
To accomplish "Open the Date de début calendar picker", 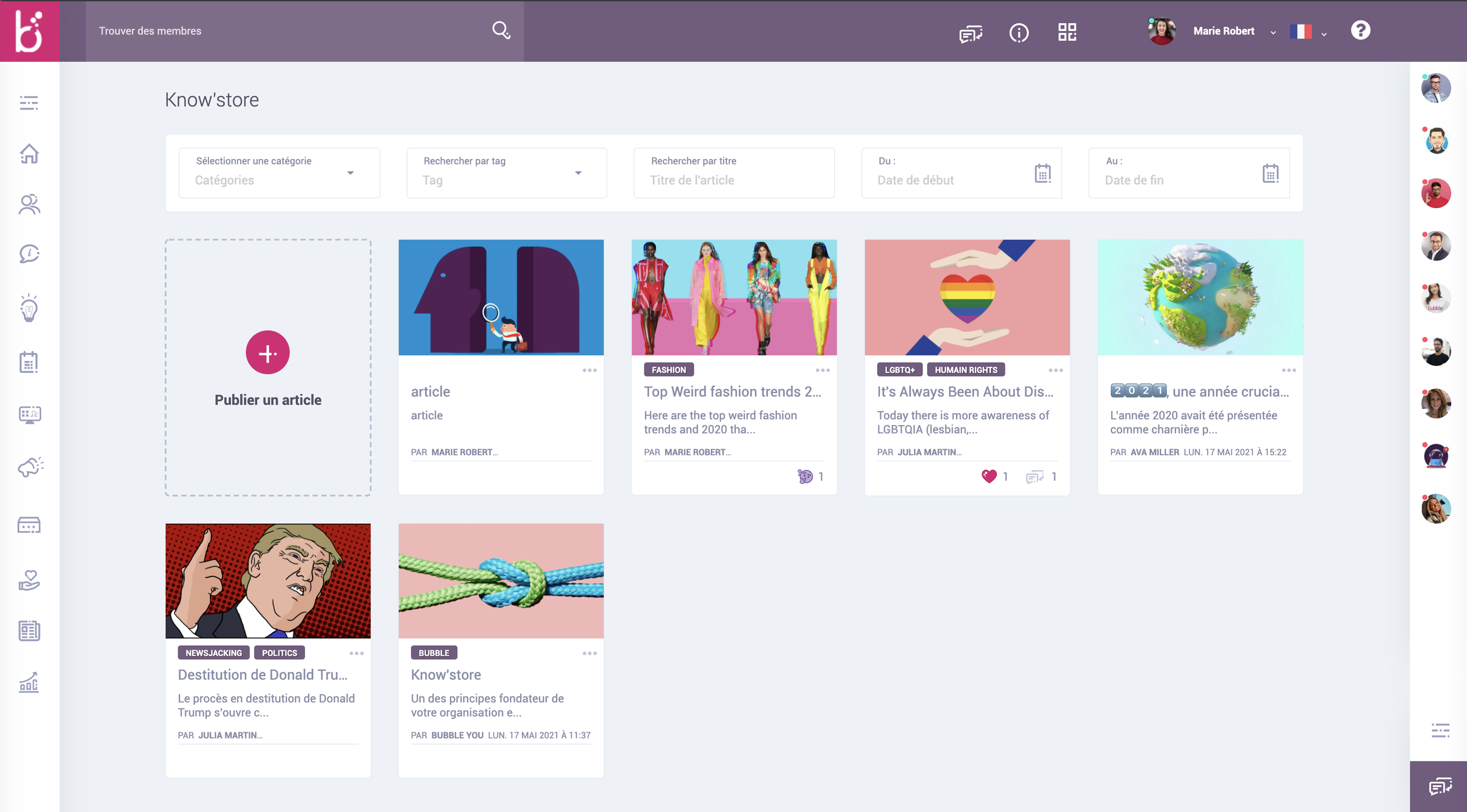I will tap(1042, 173).
